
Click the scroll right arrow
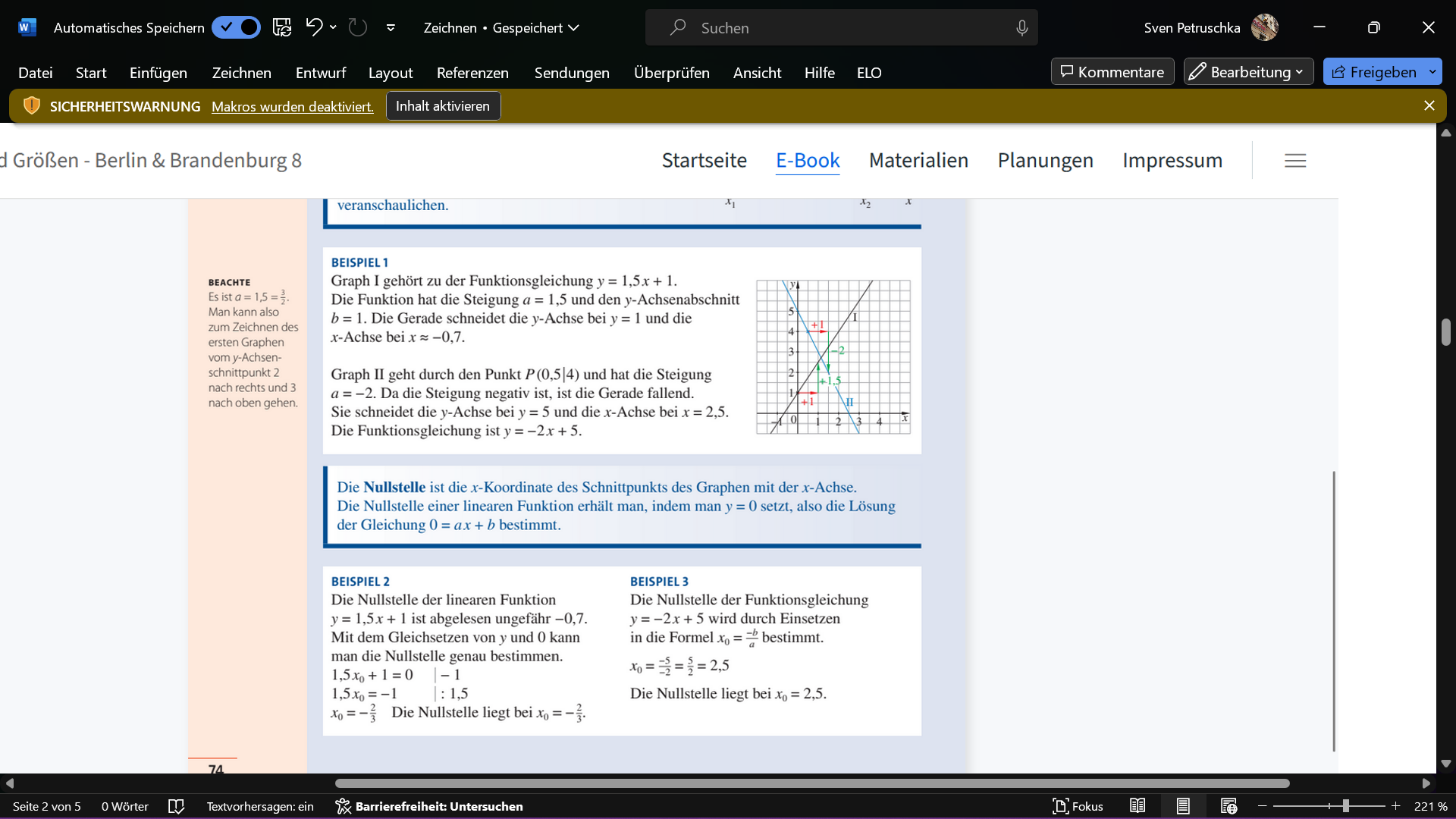point(1426,783)
